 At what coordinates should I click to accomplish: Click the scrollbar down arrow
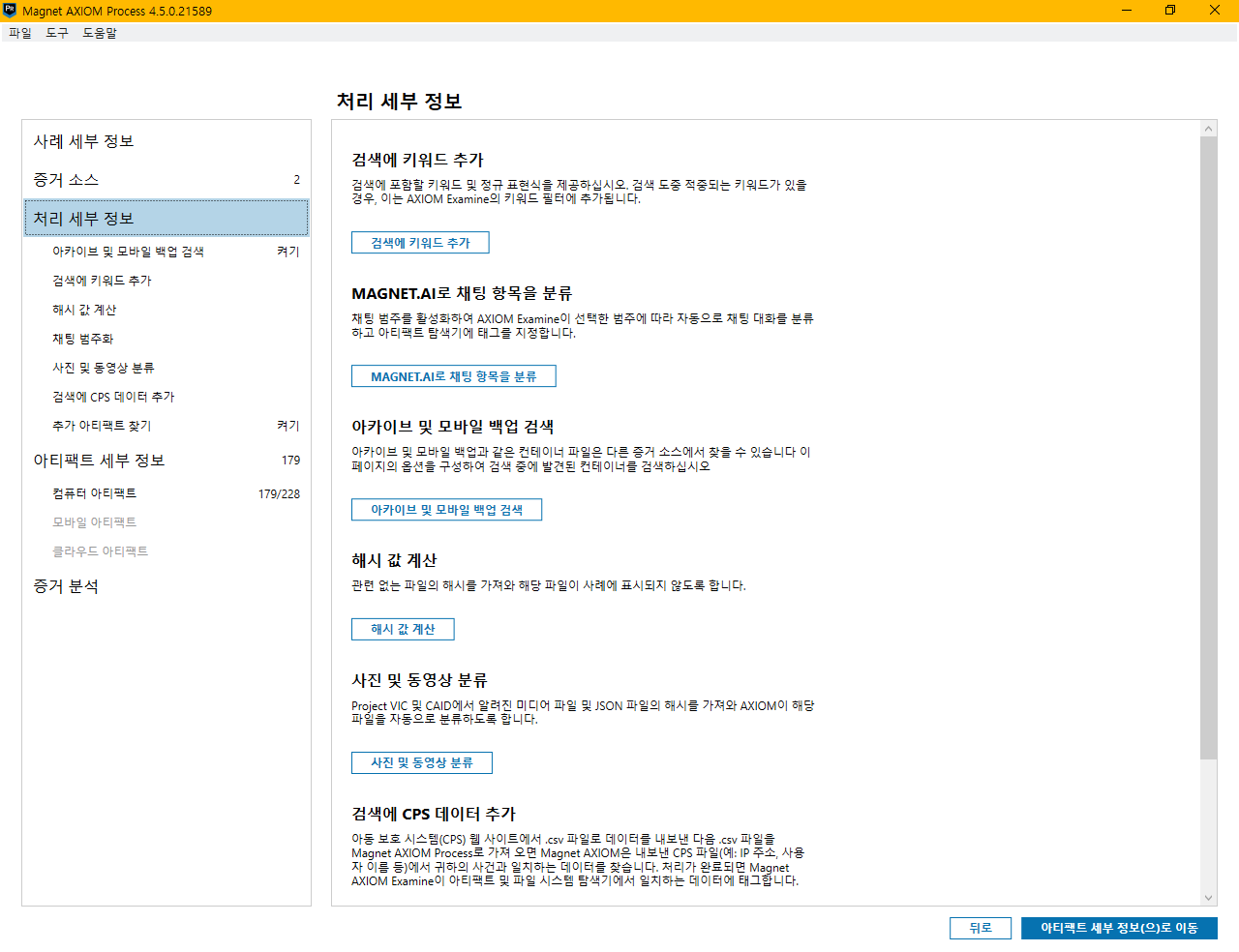coord(1208,898)
